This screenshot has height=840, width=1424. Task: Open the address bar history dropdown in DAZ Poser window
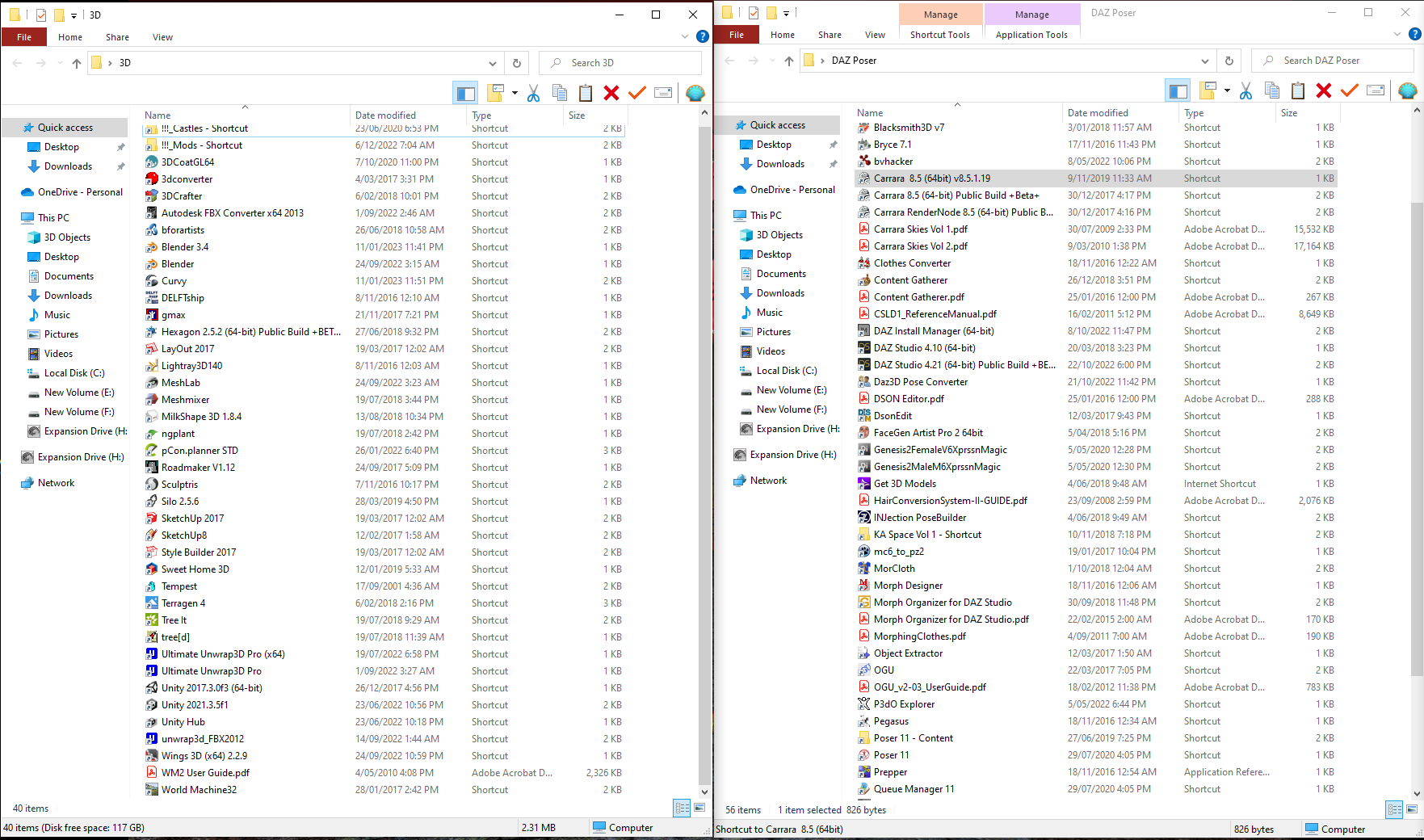pos(1205,61)
